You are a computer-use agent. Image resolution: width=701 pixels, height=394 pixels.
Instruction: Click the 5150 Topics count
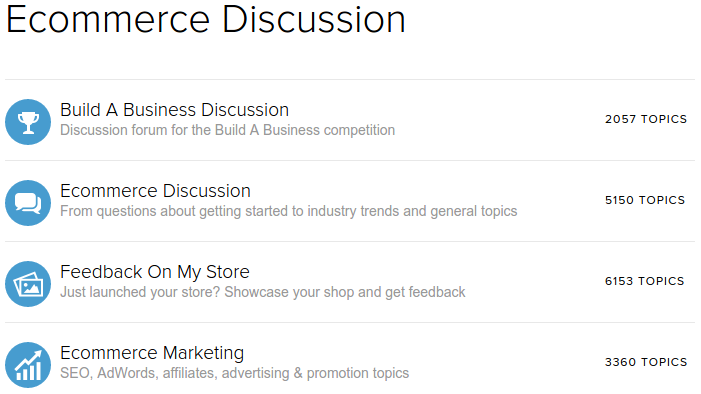[645, 200]
